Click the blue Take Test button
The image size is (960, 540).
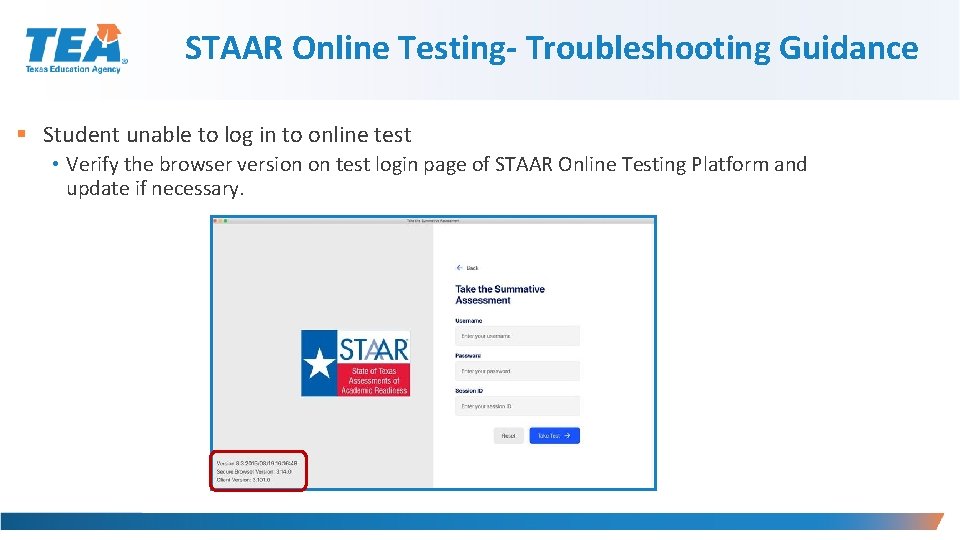(554, 435)
